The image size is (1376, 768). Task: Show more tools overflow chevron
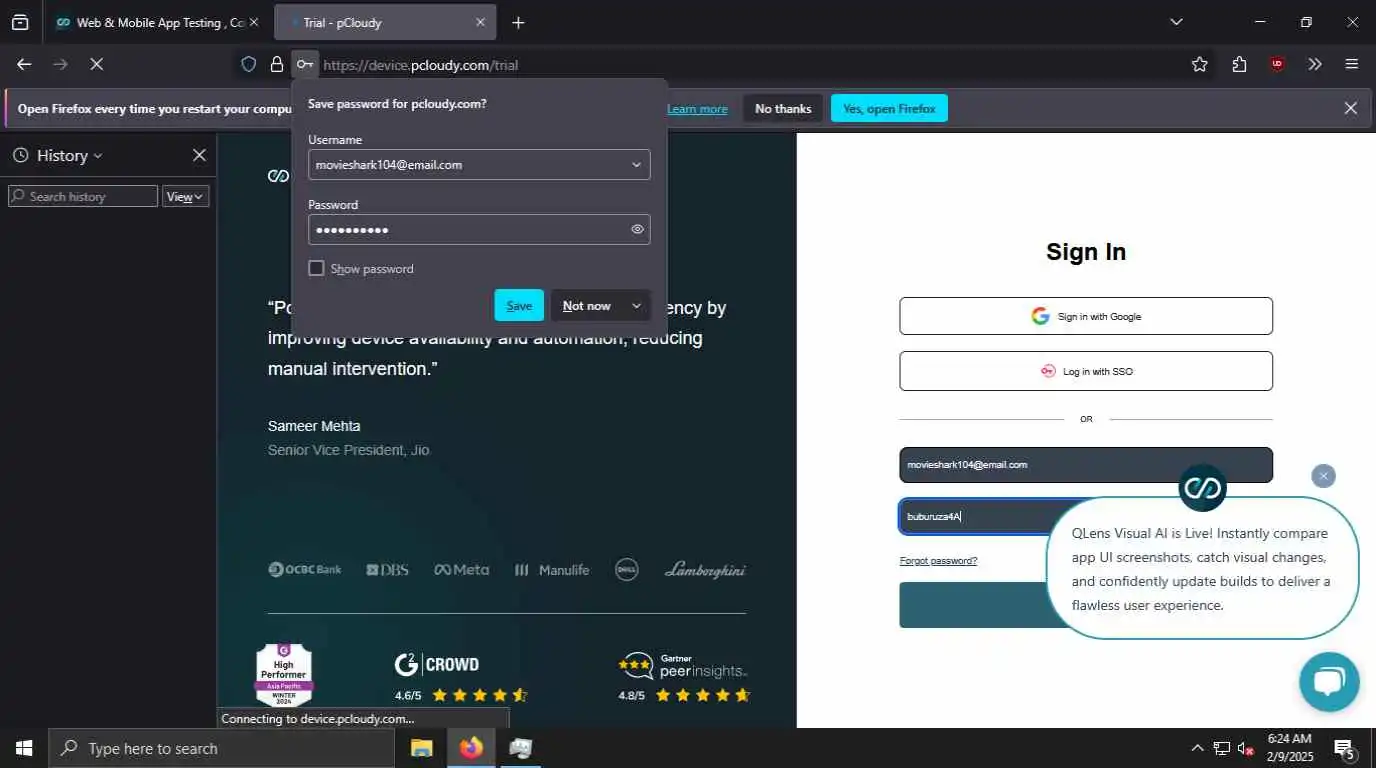tap(1315, 64)
